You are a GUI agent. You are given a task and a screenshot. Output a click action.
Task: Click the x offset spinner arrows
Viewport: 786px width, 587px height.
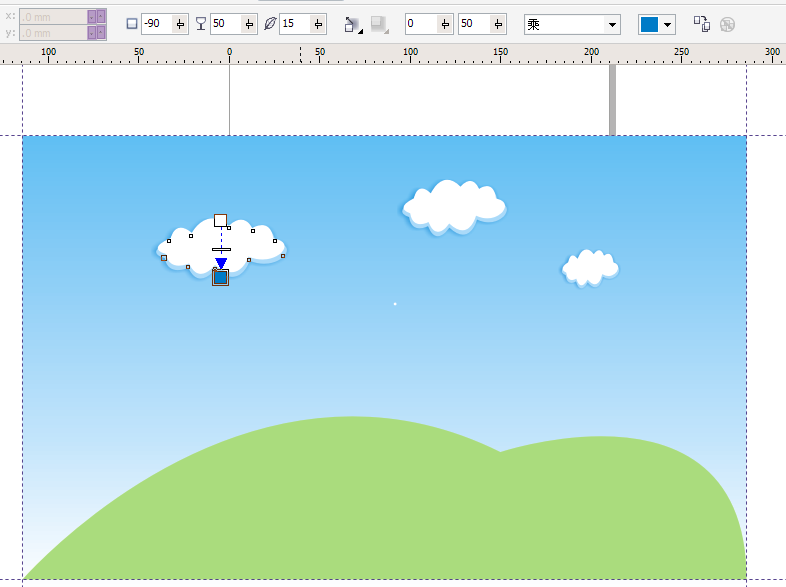[96, 17]
